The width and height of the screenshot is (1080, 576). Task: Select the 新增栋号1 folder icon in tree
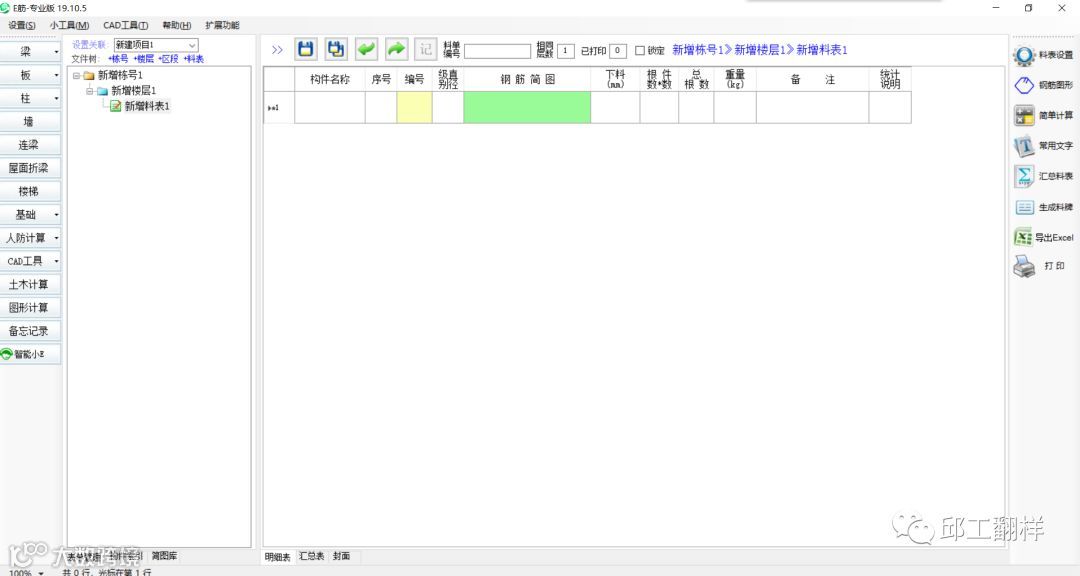tap(89, 75)
